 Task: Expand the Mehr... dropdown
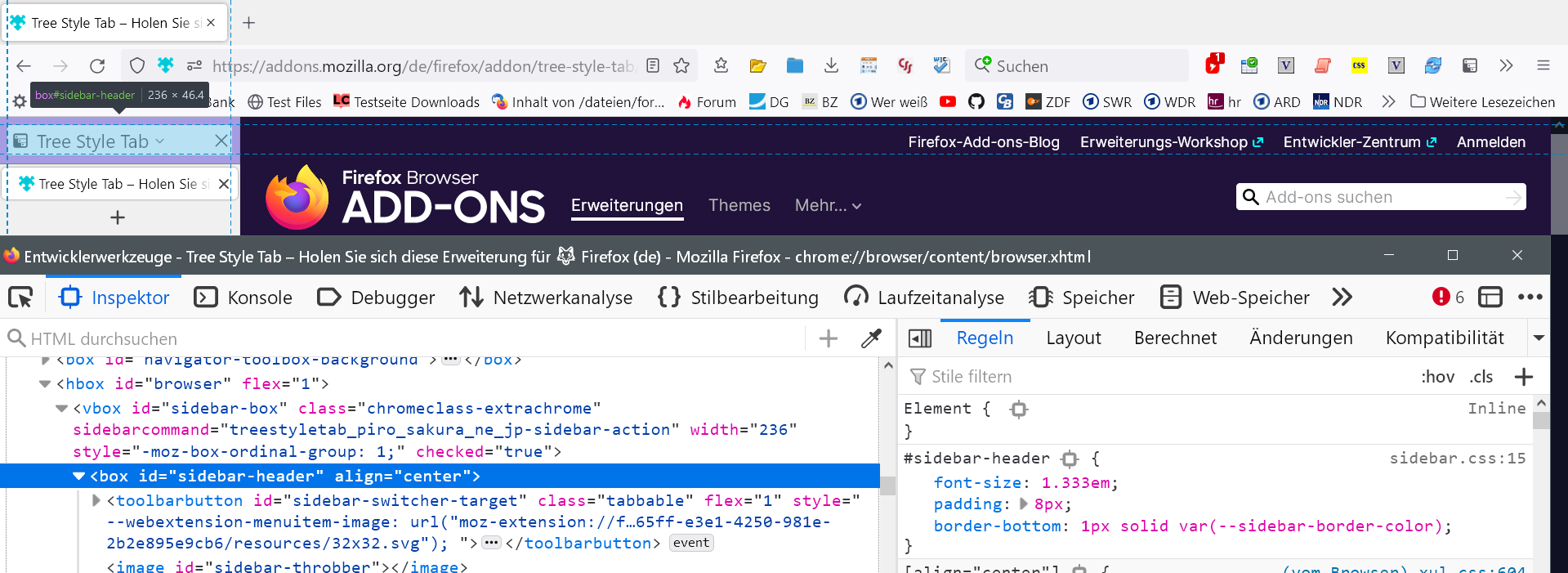point(828,205)
